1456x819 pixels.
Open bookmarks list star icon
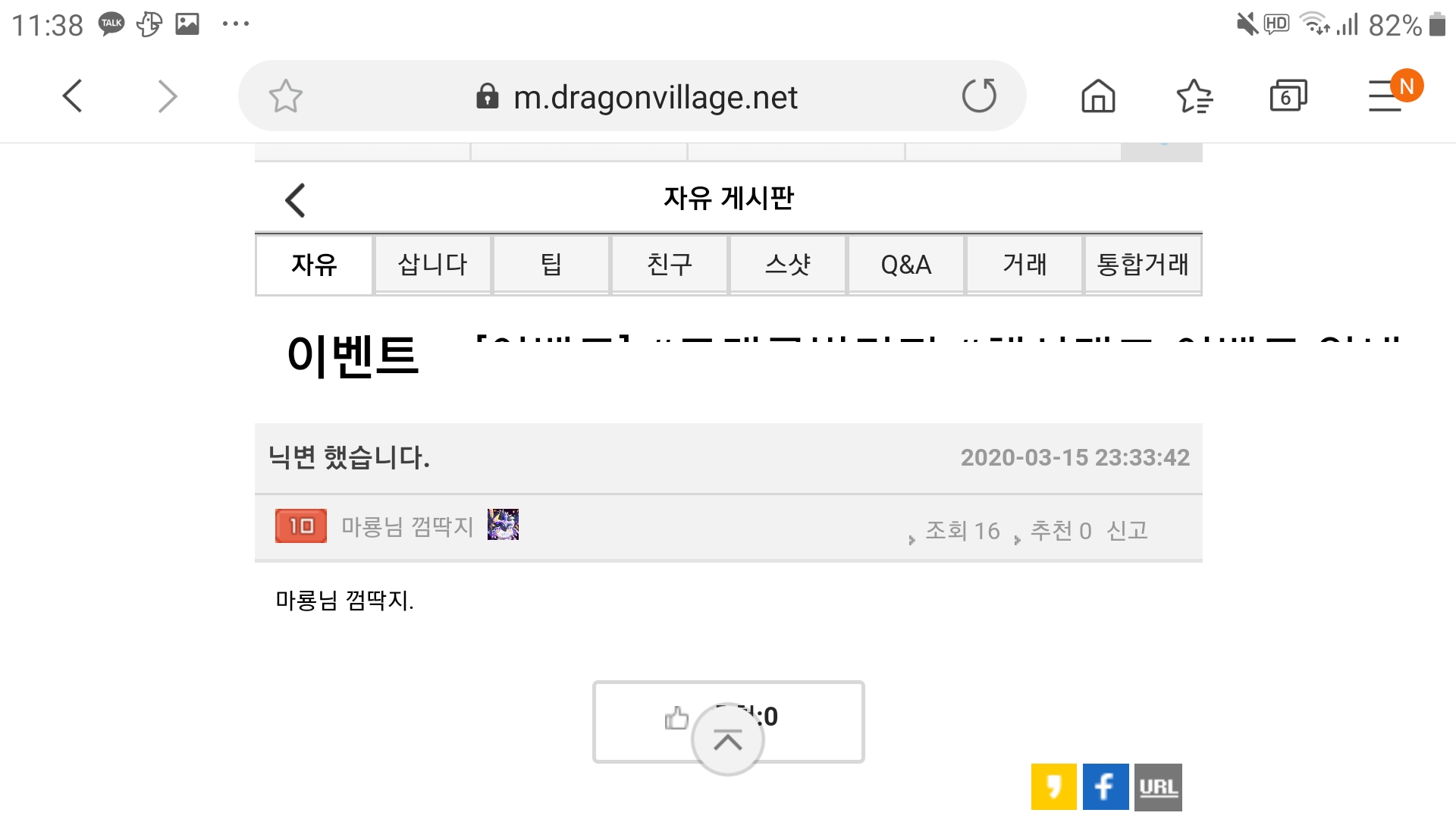click(1194, 96)
